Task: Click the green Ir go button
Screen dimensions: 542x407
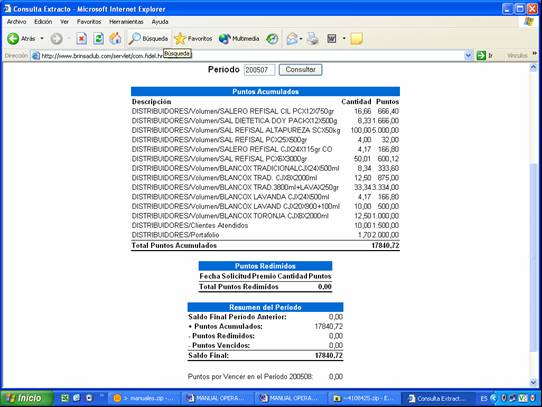Action: click(485, 55)
